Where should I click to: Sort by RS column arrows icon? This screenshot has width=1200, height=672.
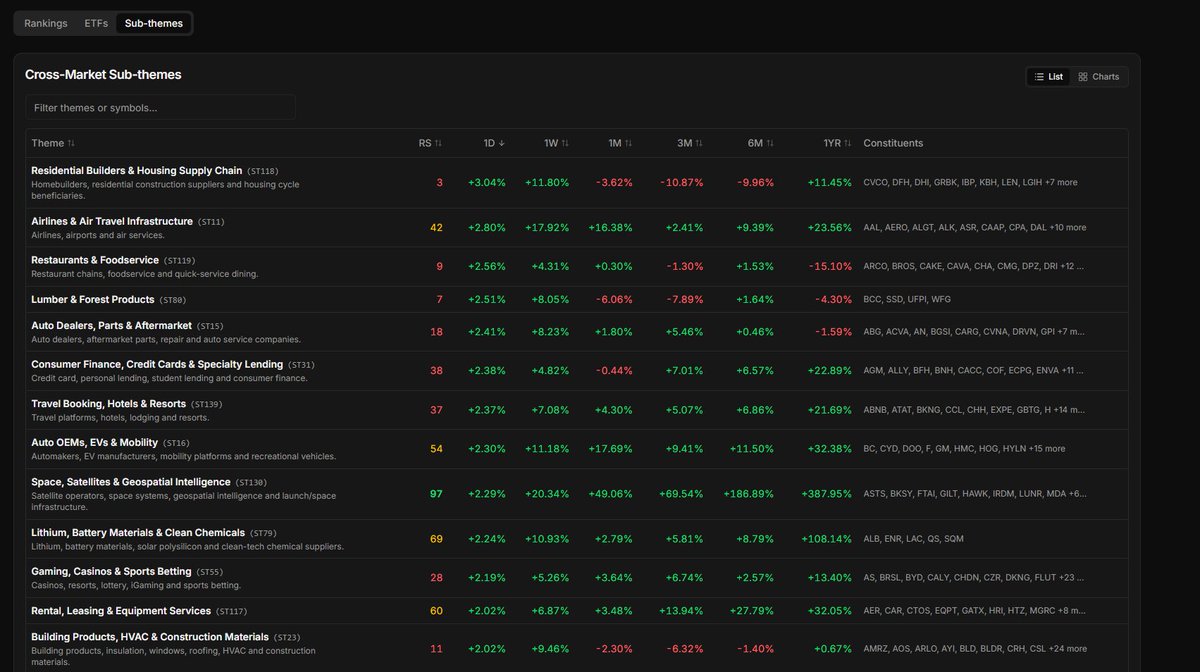coord(438,143)
